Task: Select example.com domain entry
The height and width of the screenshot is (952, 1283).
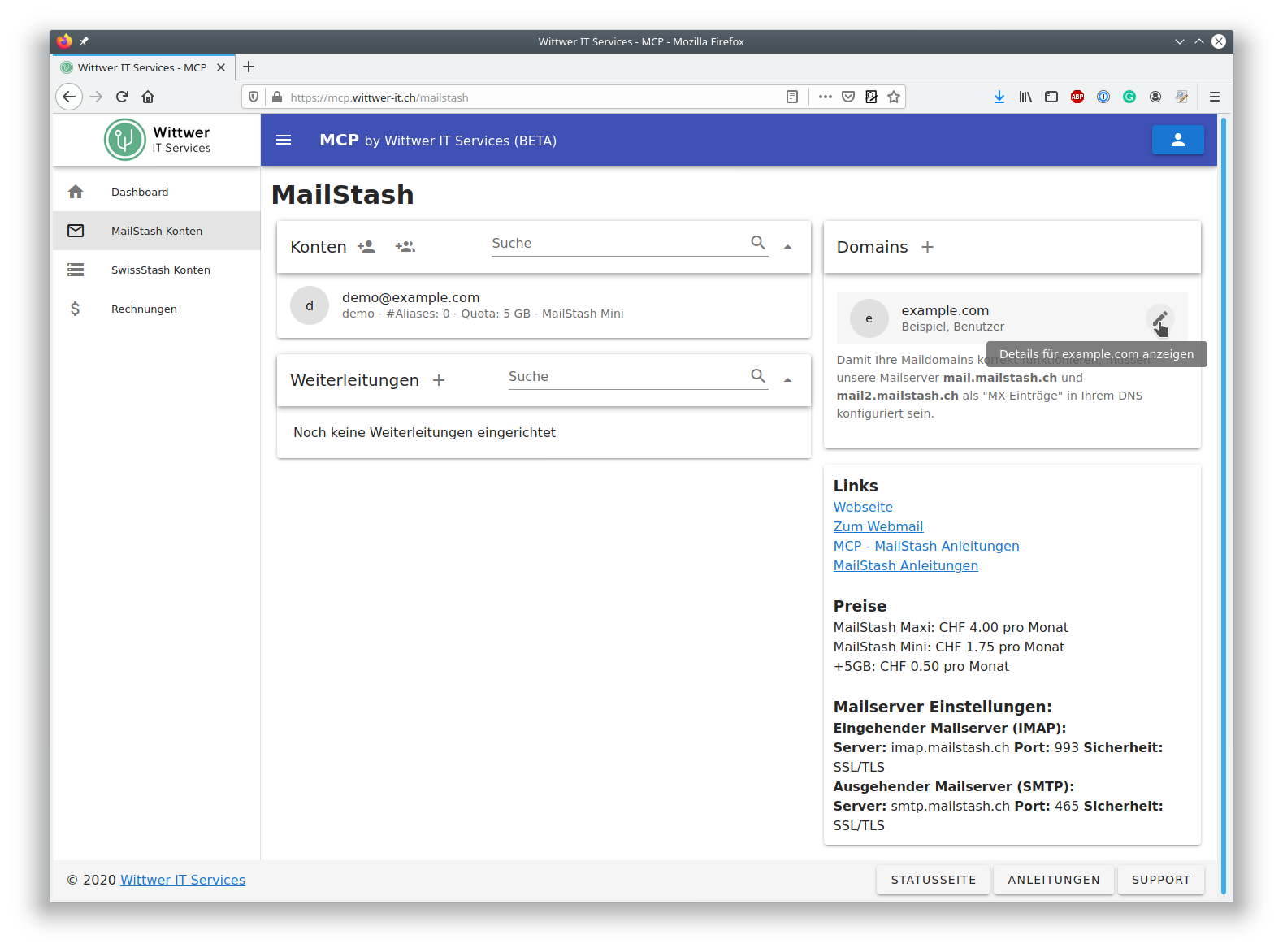Action: pos(1012,318)
